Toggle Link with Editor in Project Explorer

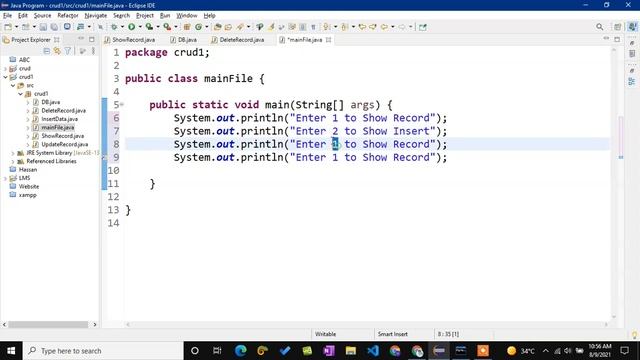pos(57,51)
